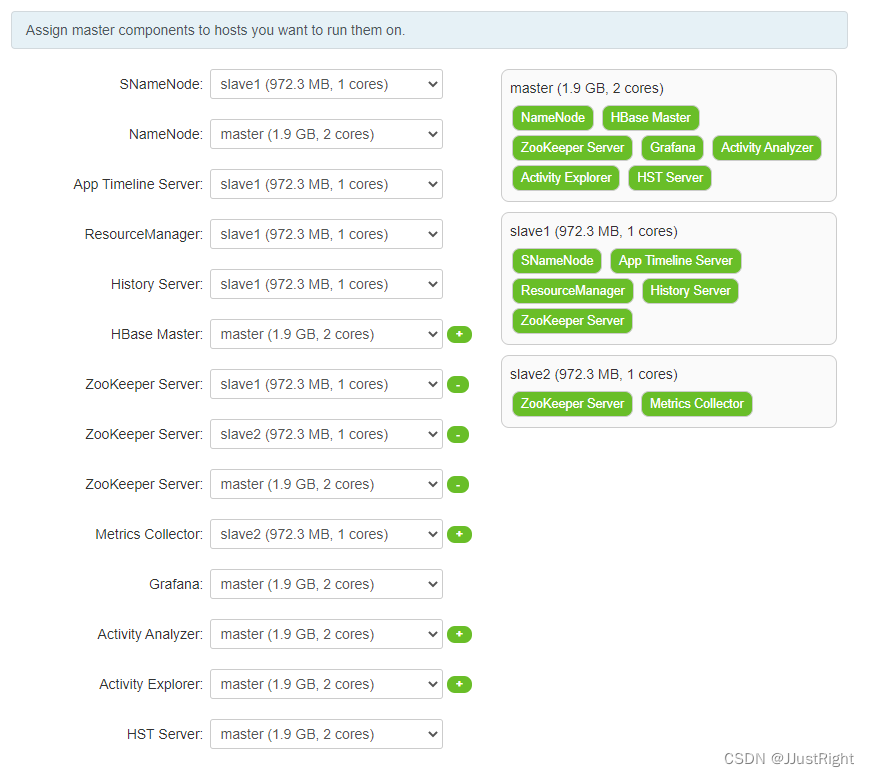Open the Metrics Collector host dropdown
The image size is (869, 777).
pos(326,534)
